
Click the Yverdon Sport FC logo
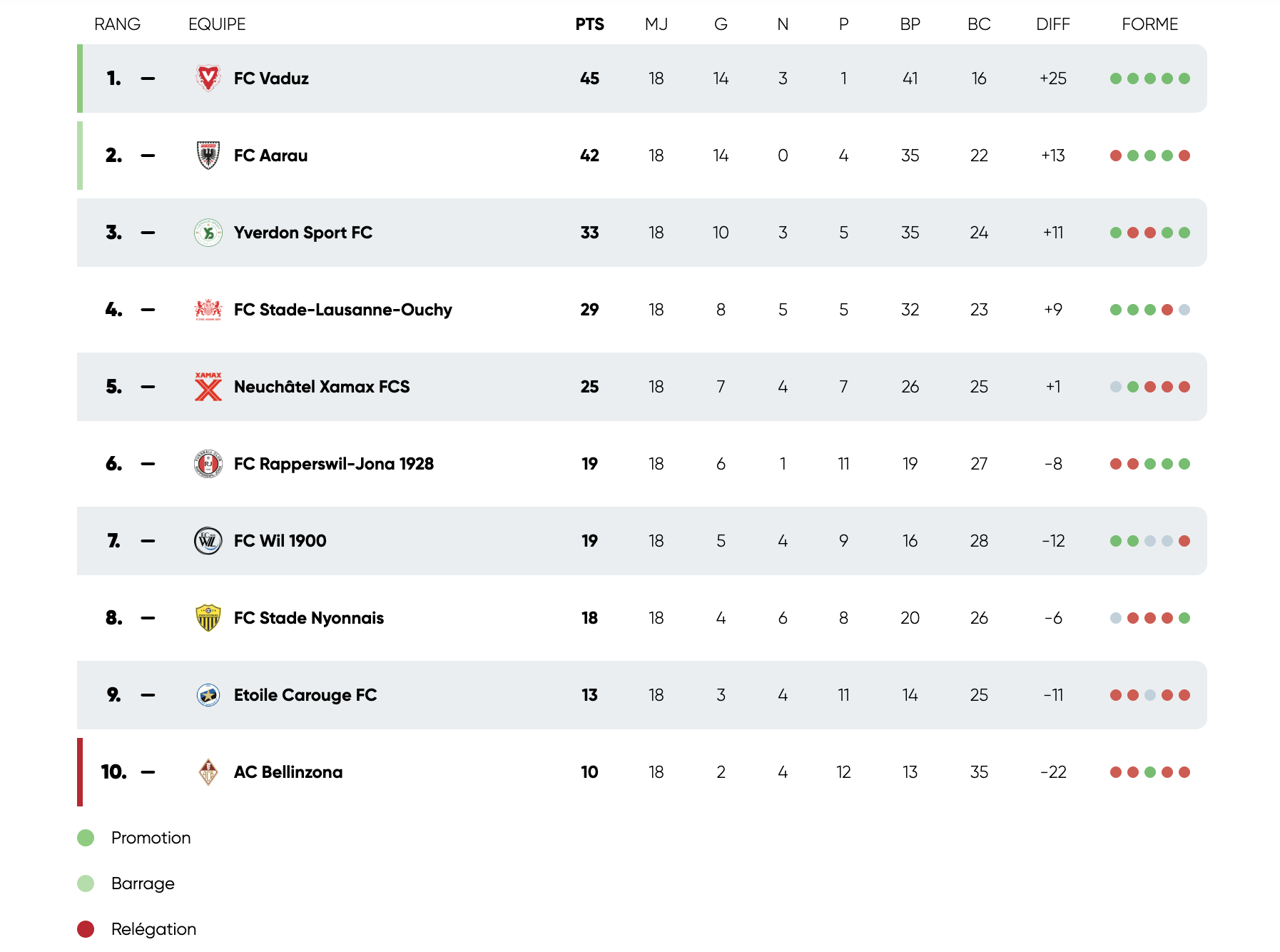click(x=208, y=233)
